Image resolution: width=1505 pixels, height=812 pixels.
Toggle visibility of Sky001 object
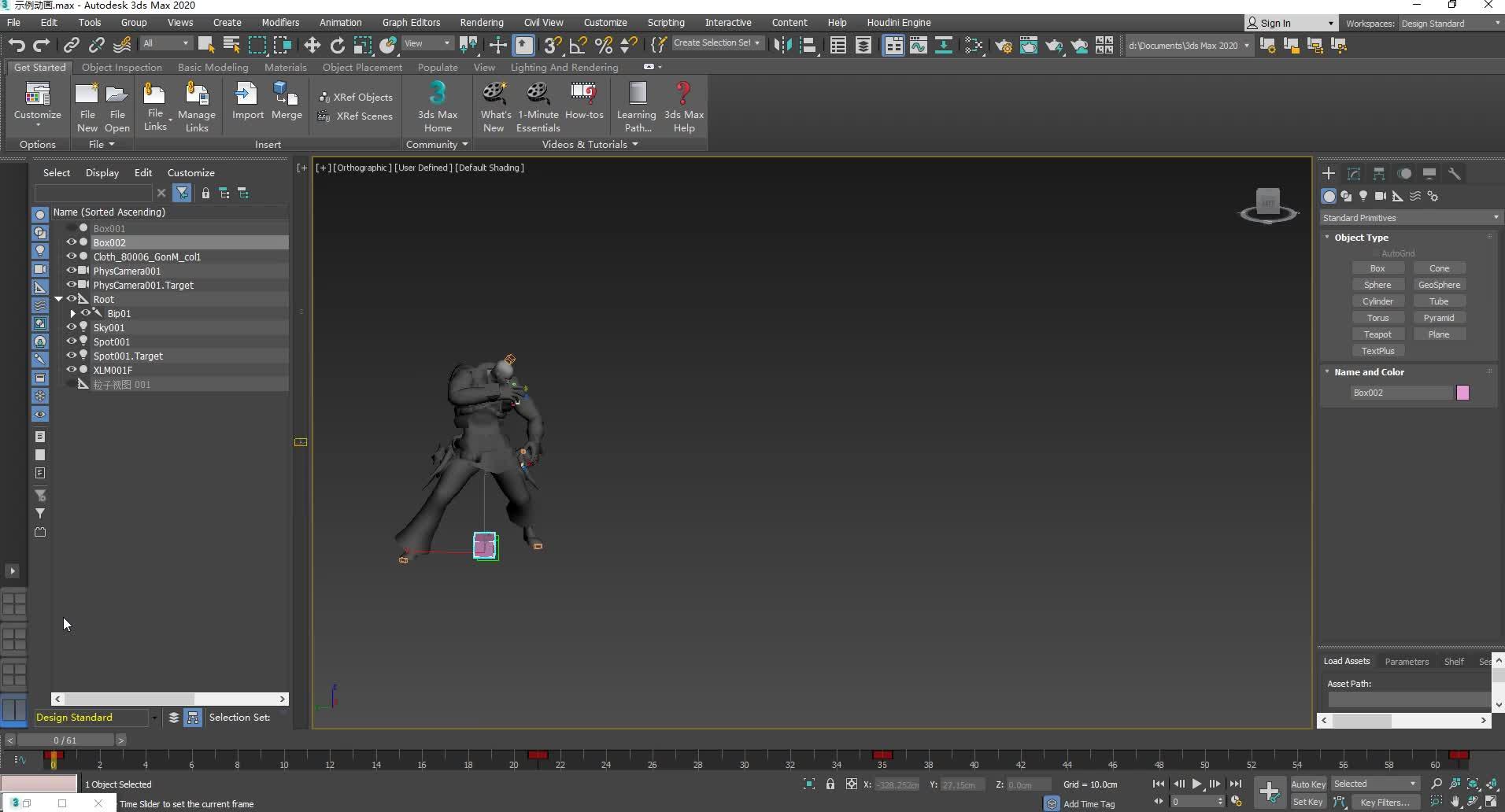click(x=71, y=327)
